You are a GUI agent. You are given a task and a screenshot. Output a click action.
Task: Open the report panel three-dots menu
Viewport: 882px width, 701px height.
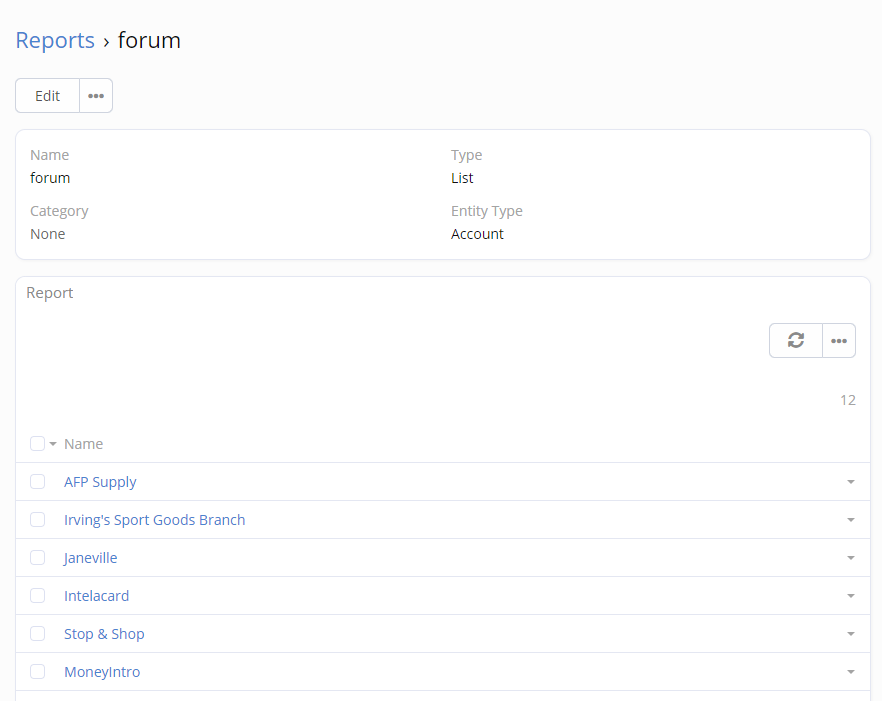pyautogui.click(x=839, y=340)
